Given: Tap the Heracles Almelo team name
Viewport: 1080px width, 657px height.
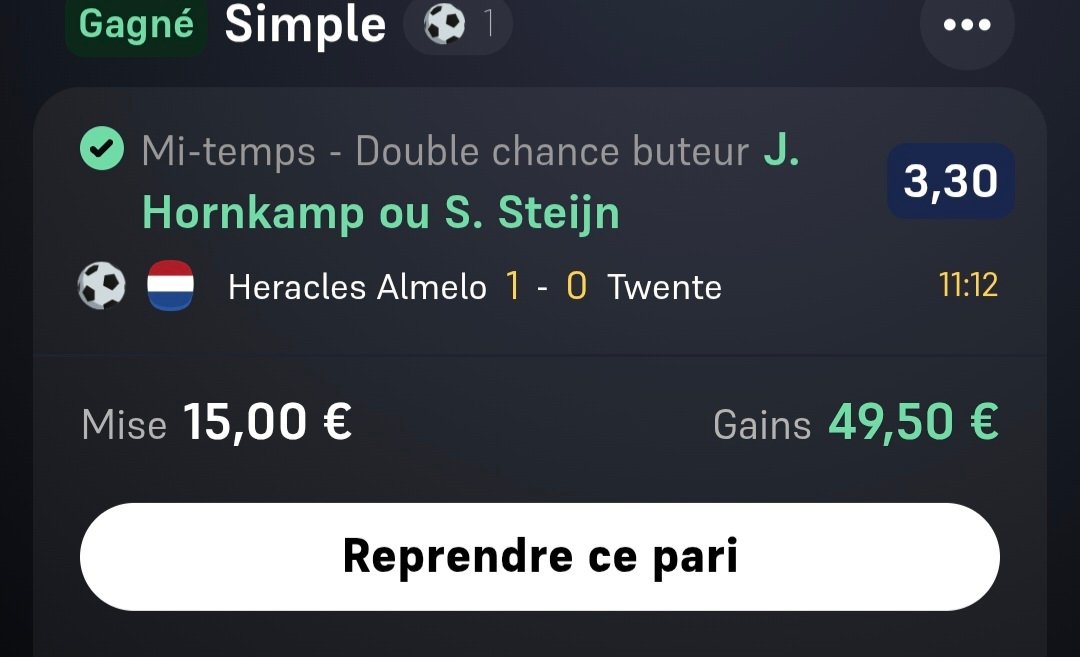Looking at the screenshot, I should 357,287.
